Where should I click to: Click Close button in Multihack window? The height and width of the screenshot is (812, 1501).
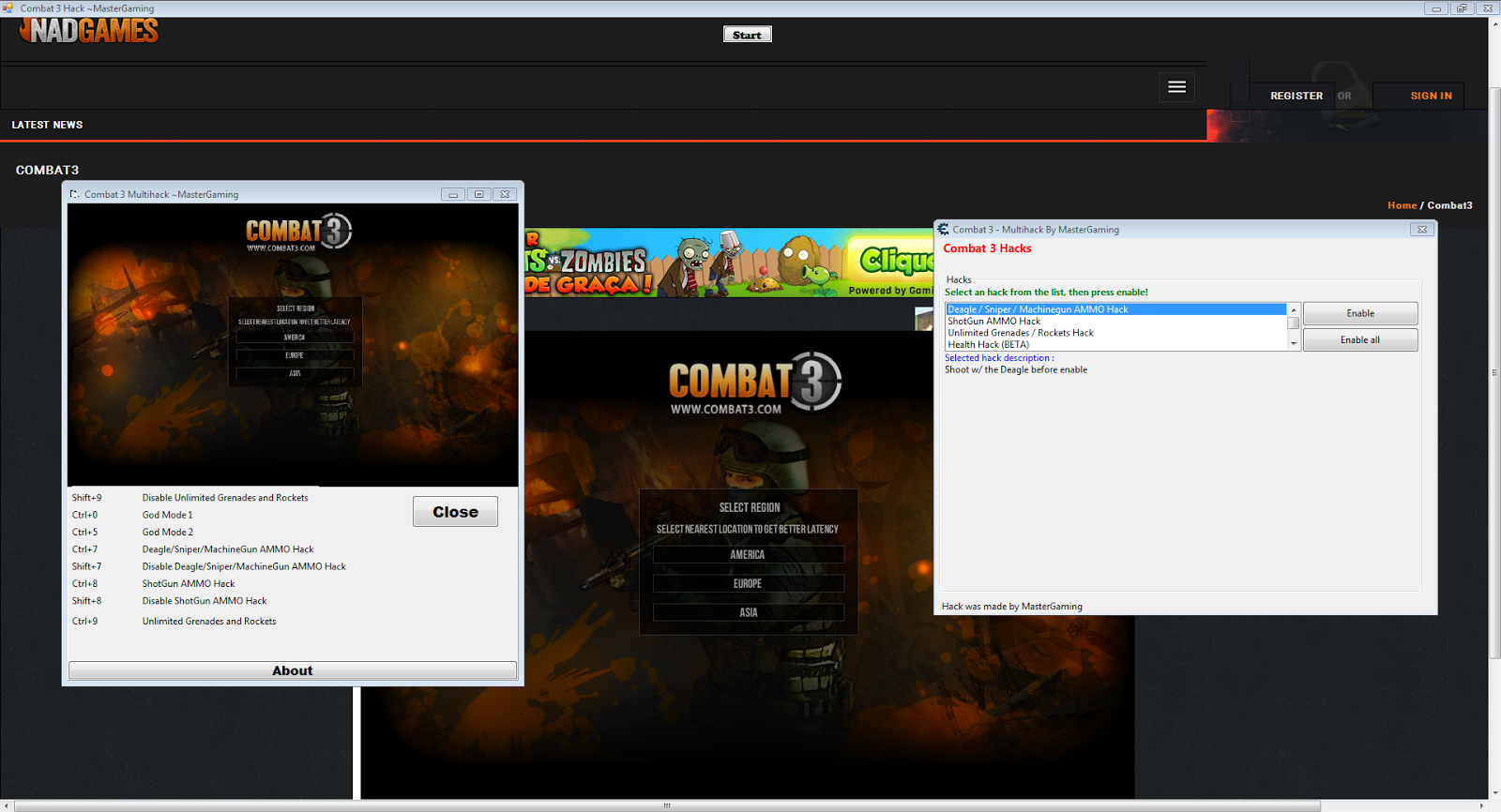point(455,512)
